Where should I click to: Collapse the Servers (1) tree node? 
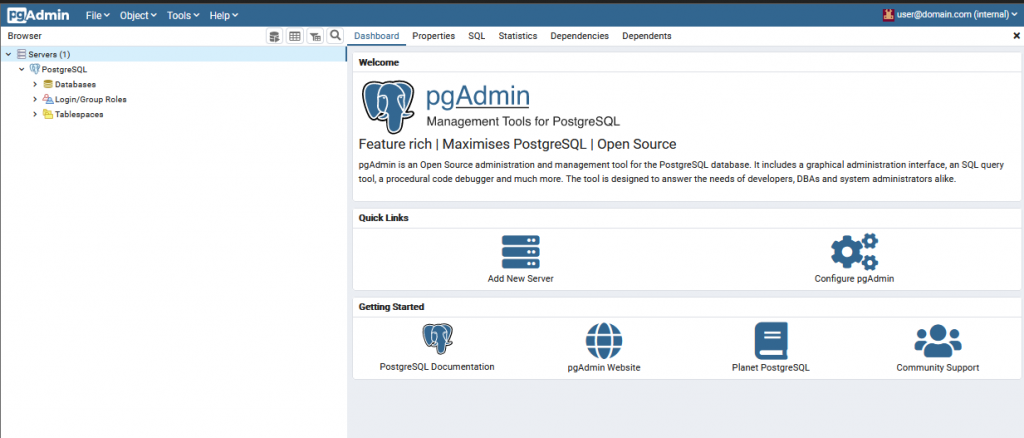[x=8, y=54]
